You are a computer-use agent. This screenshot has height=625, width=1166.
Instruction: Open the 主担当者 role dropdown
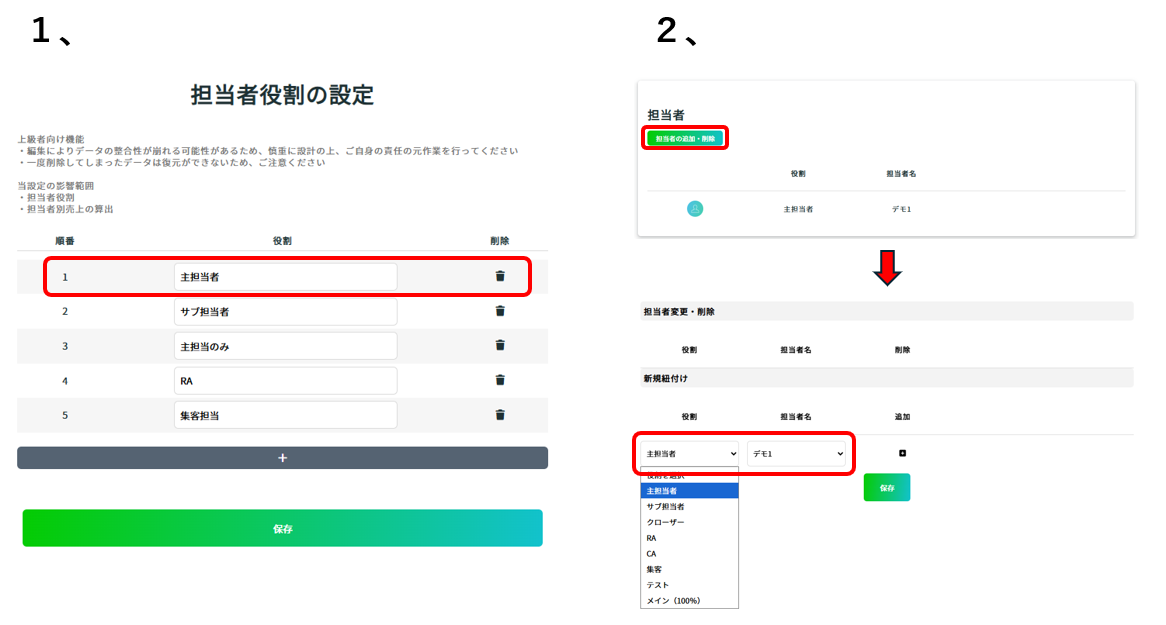click(x=690, y=454)
